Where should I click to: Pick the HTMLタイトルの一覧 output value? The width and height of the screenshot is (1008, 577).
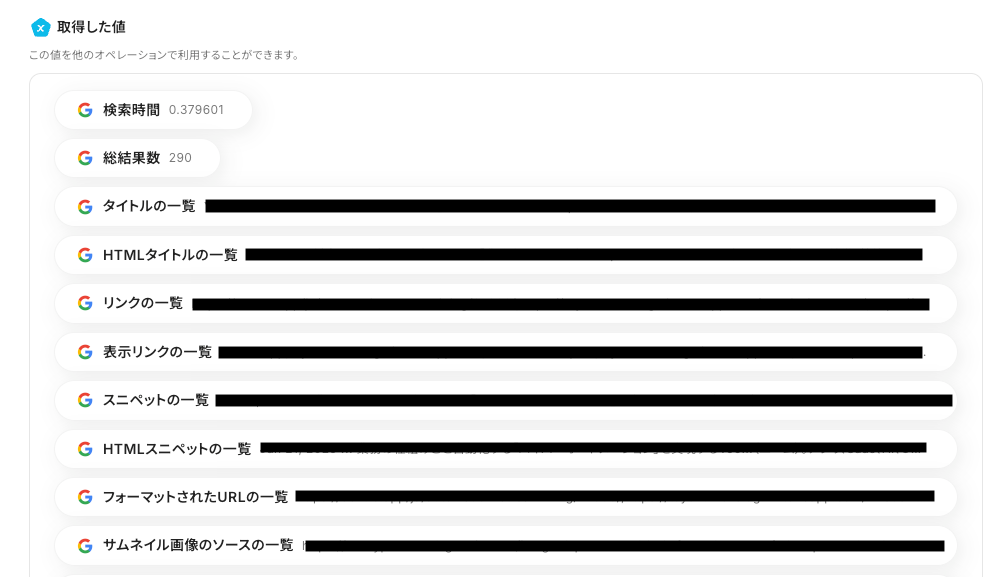pyautogui.click(x=505, y=255)
